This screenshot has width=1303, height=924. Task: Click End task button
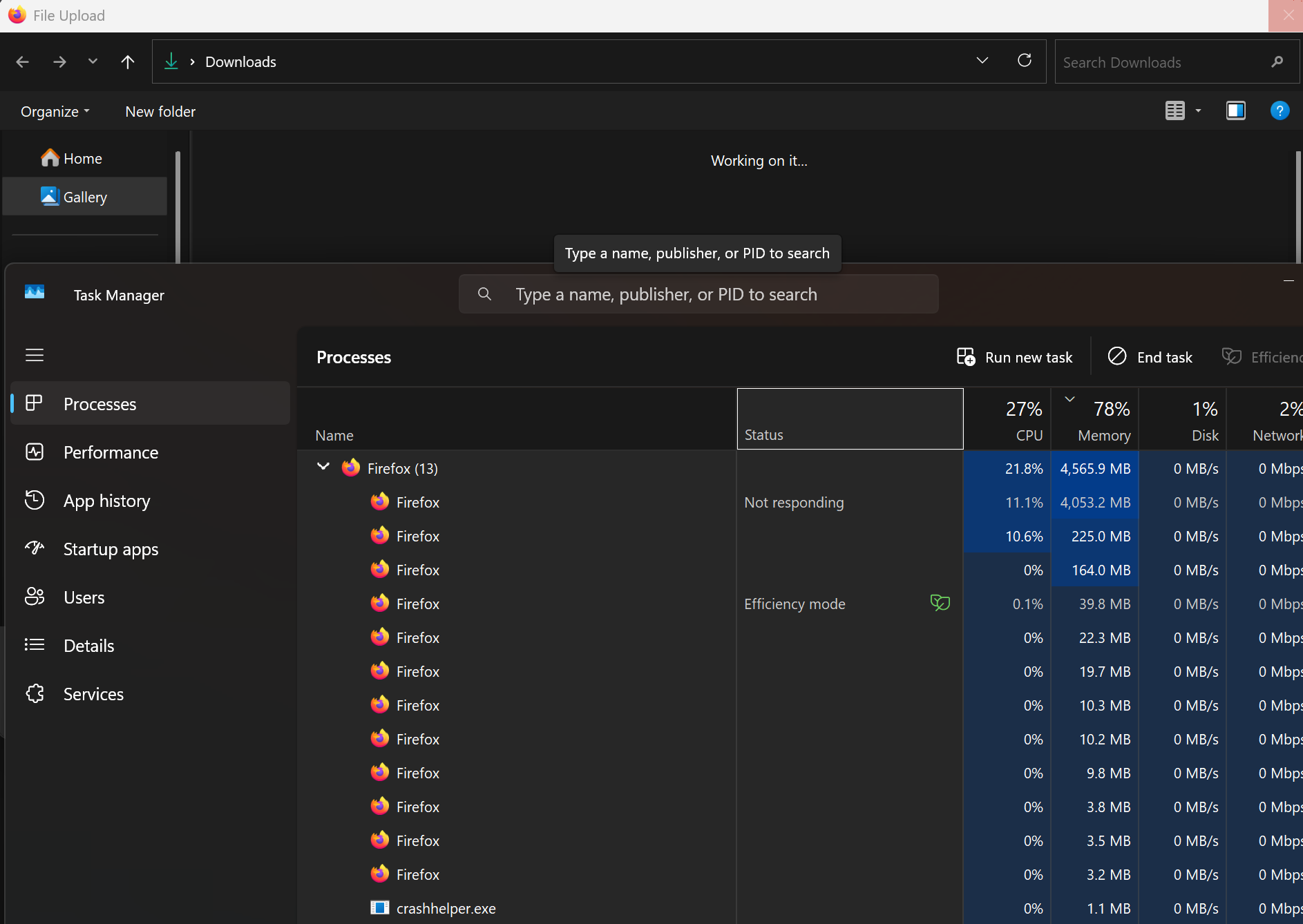pos(1150,357)
